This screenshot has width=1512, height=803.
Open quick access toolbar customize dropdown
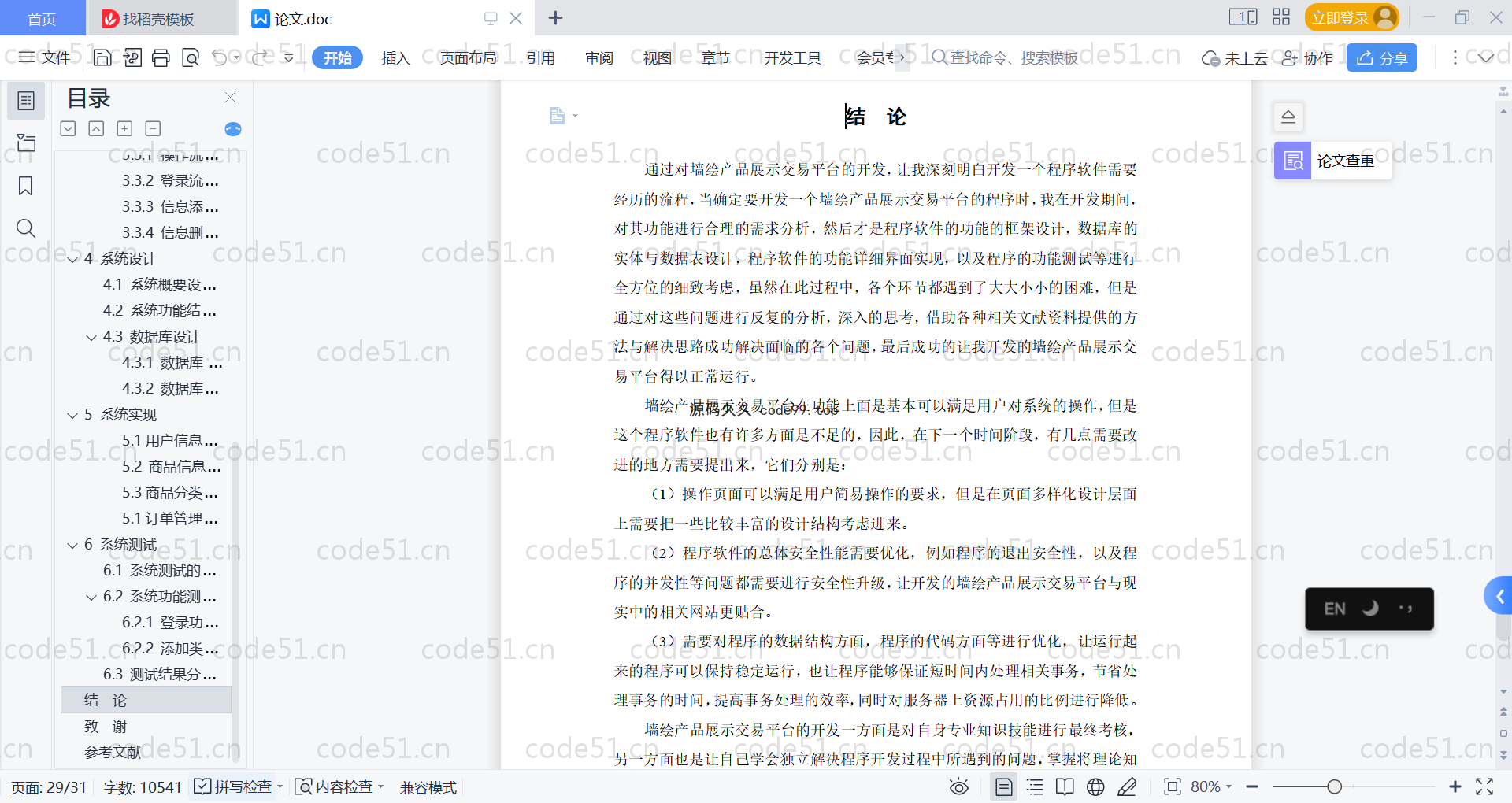289,57
